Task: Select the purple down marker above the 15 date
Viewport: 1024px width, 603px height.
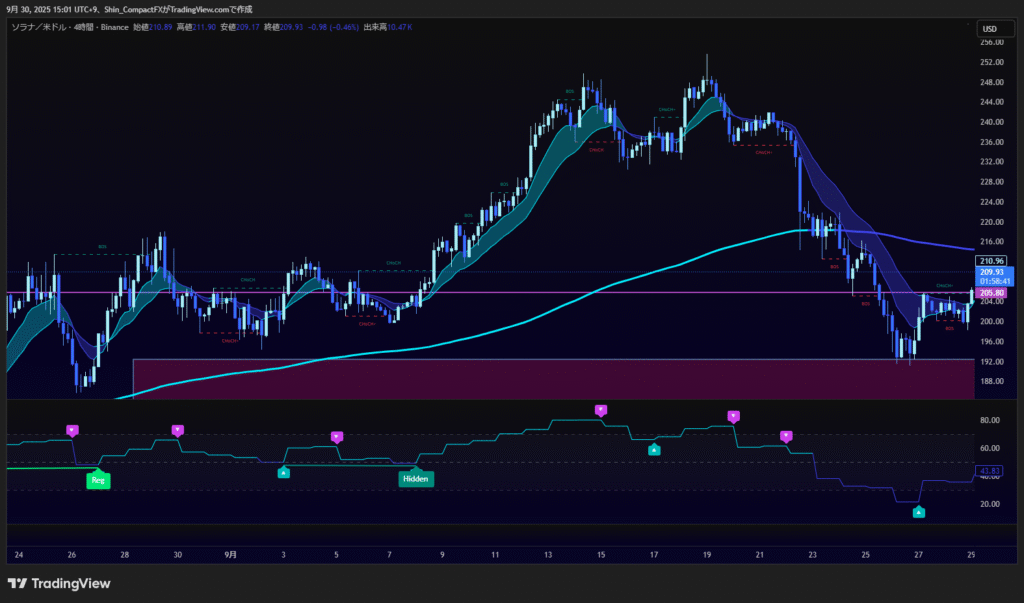Action: tap(601, 410)
